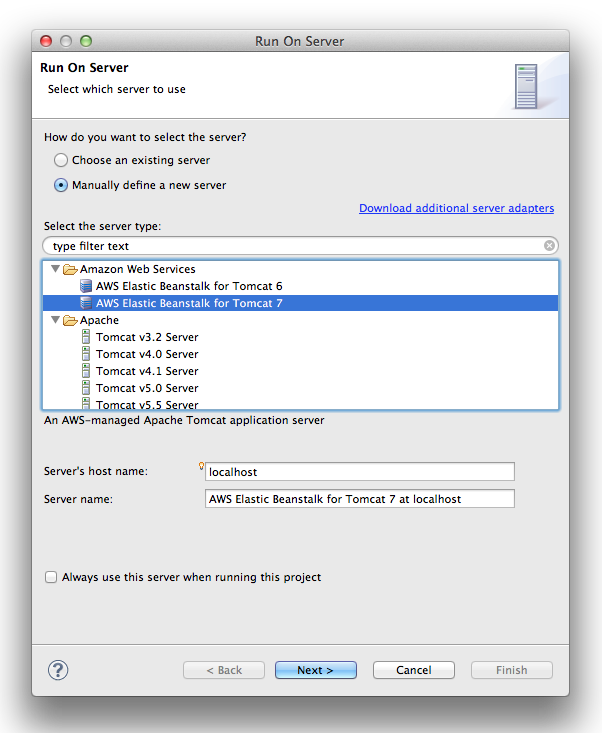Screen dimensions: 602x733
Task: Select Choose an existing server radio button
Action: coord(62,160)
